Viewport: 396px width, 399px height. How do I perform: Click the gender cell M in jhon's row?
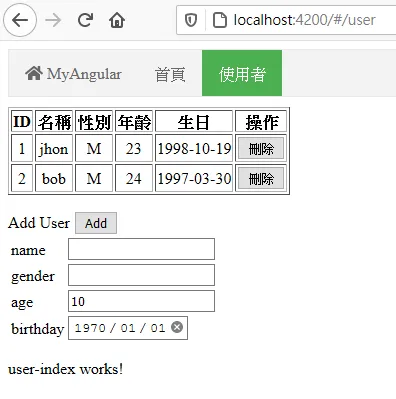[94, 148]
